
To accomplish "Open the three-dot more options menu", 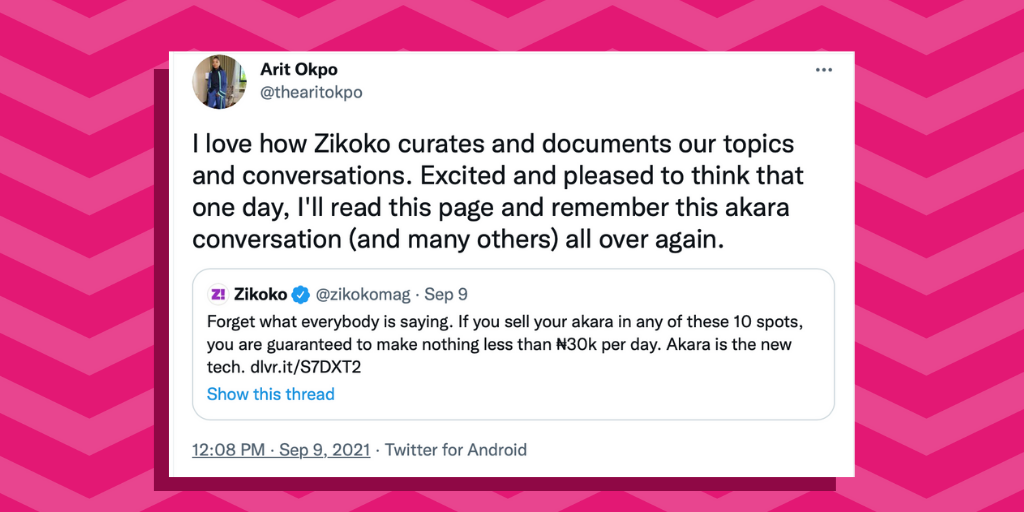I will (x=823, y=70).
